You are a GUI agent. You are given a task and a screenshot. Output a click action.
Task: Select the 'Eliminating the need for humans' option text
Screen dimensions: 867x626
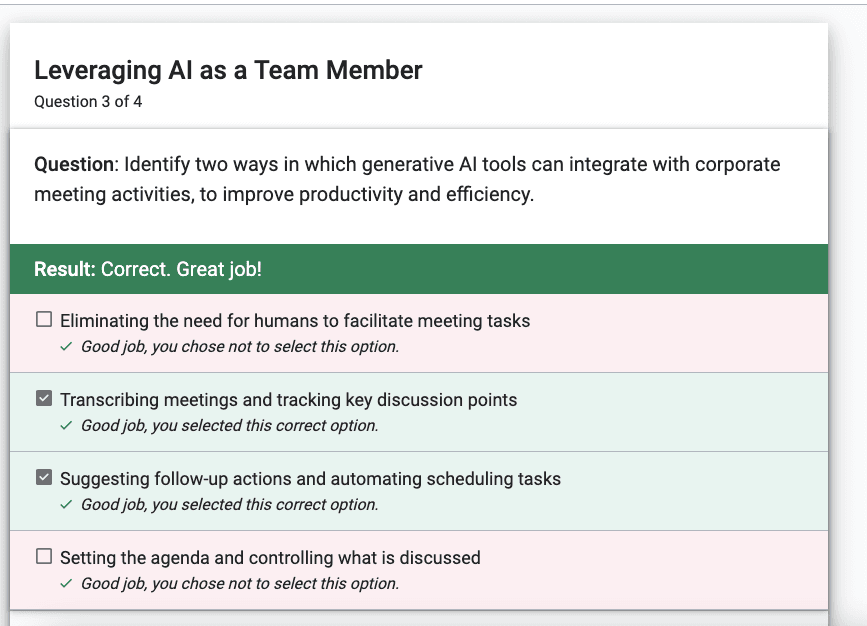[x=295, y=321]
